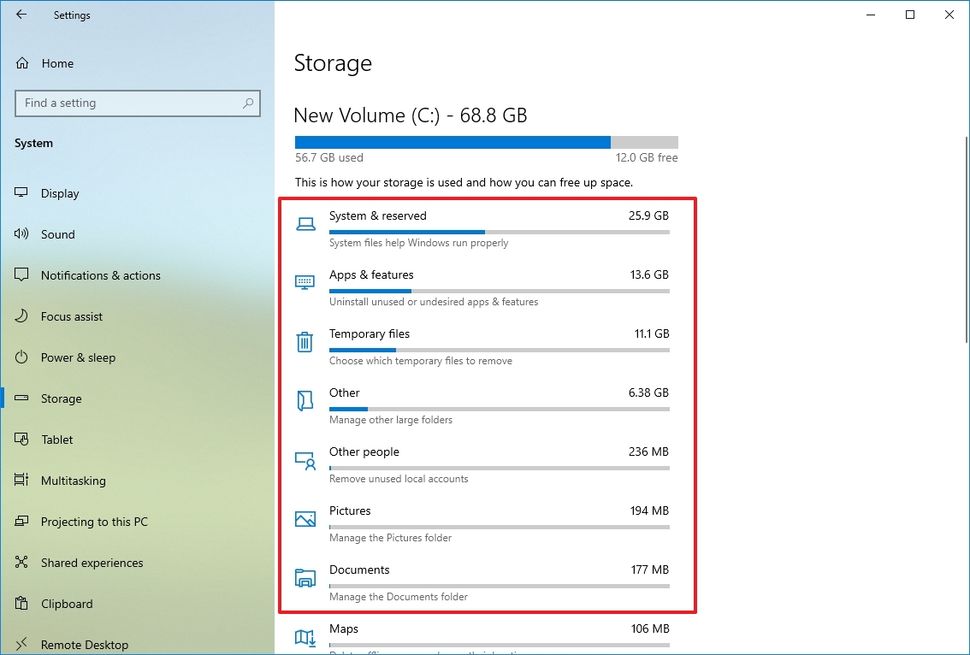
Task: Select the Documents folder icon
Action: coord(305,577)
